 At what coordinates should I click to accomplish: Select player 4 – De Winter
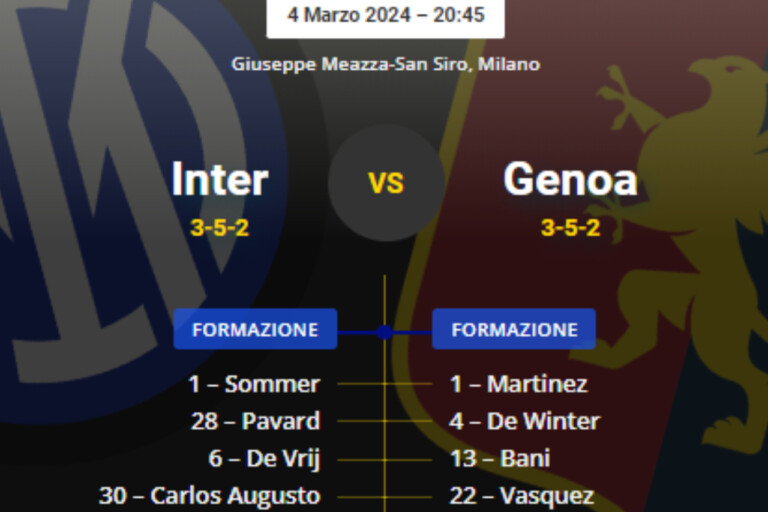click(x=524, y=421)
